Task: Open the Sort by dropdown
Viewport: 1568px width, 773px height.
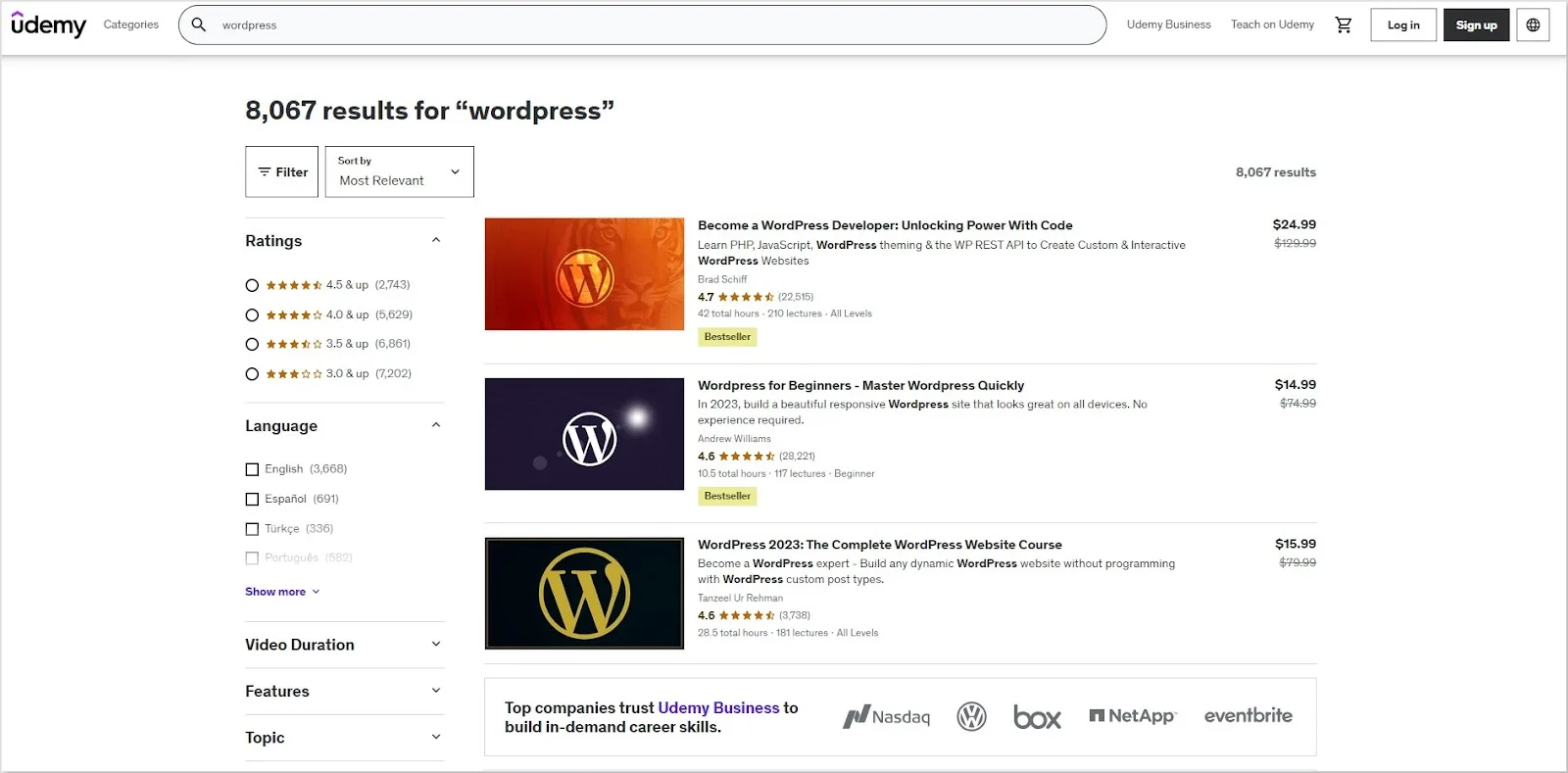Action: click(x=400, y=171)
